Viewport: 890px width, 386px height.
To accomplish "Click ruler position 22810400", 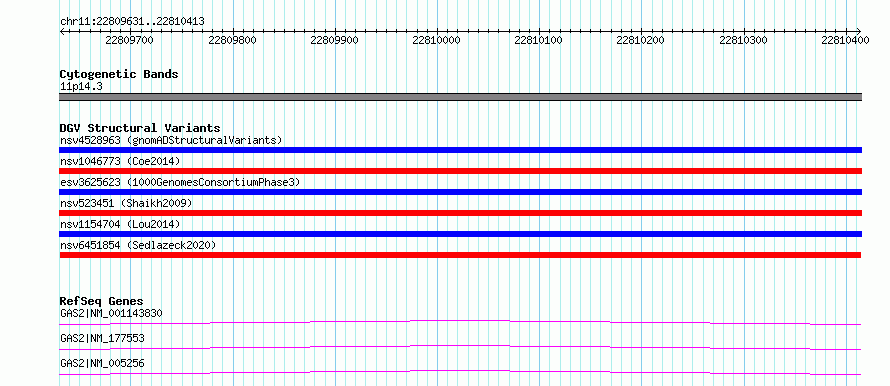I will pos(845,40).
